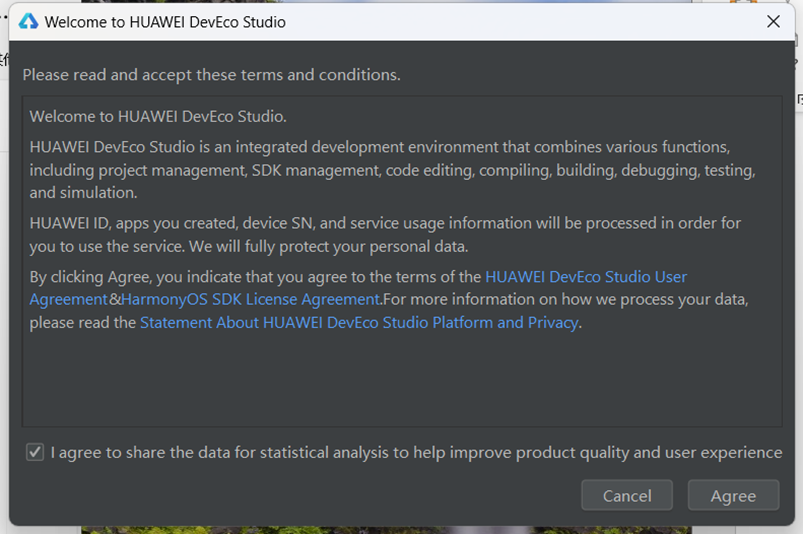Click the dialog title "Welcome to HUAWEI DevEco Studio"
Screen dimensions: 803x534
(165, 21)
